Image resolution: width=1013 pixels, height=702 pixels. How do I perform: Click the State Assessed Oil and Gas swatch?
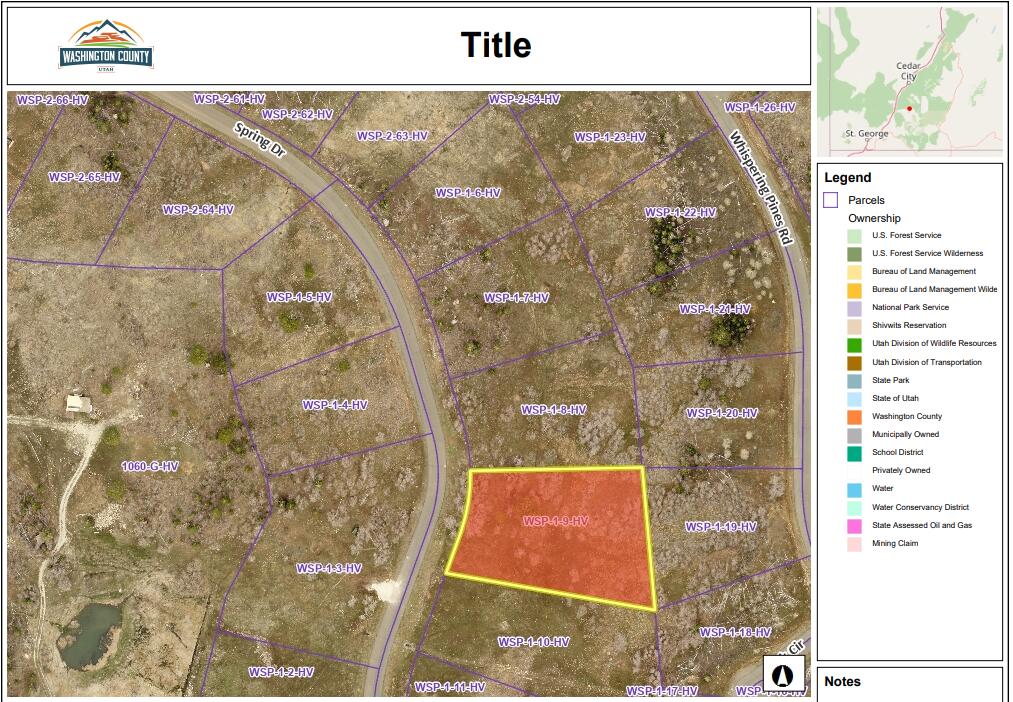pos(854,526)
